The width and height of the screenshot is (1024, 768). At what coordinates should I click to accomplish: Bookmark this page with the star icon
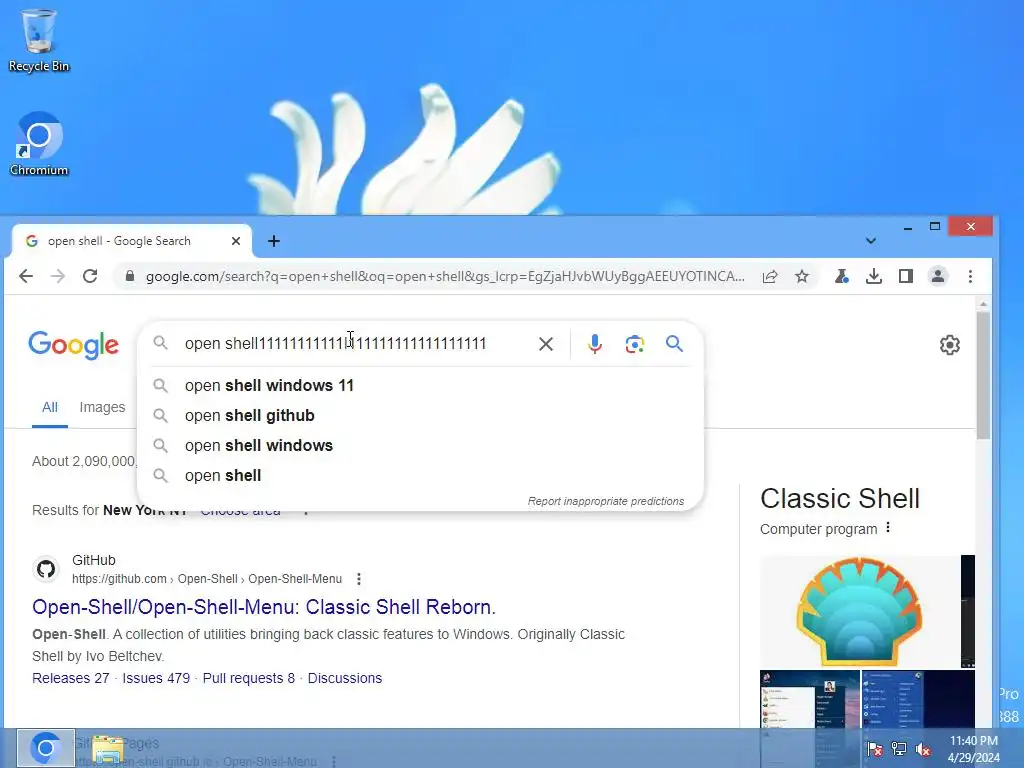pos(802,276)
